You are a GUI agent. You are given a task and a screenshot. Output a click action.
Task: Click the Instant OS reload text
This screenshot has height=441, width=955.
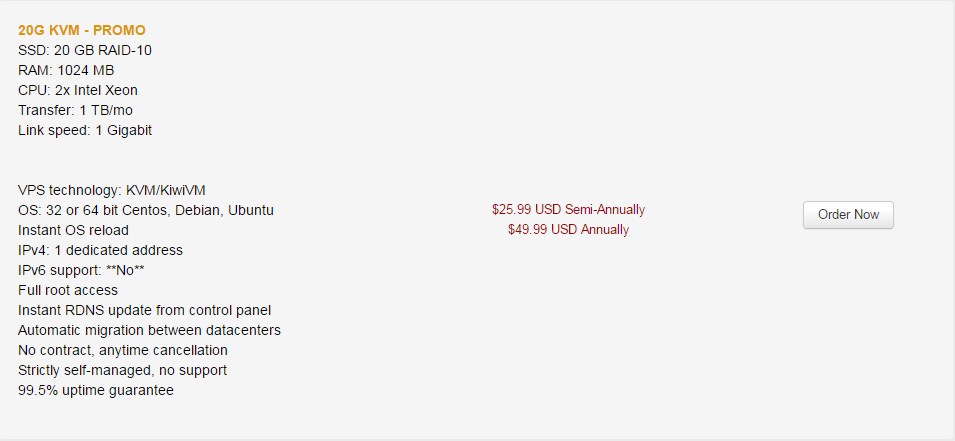73,231
